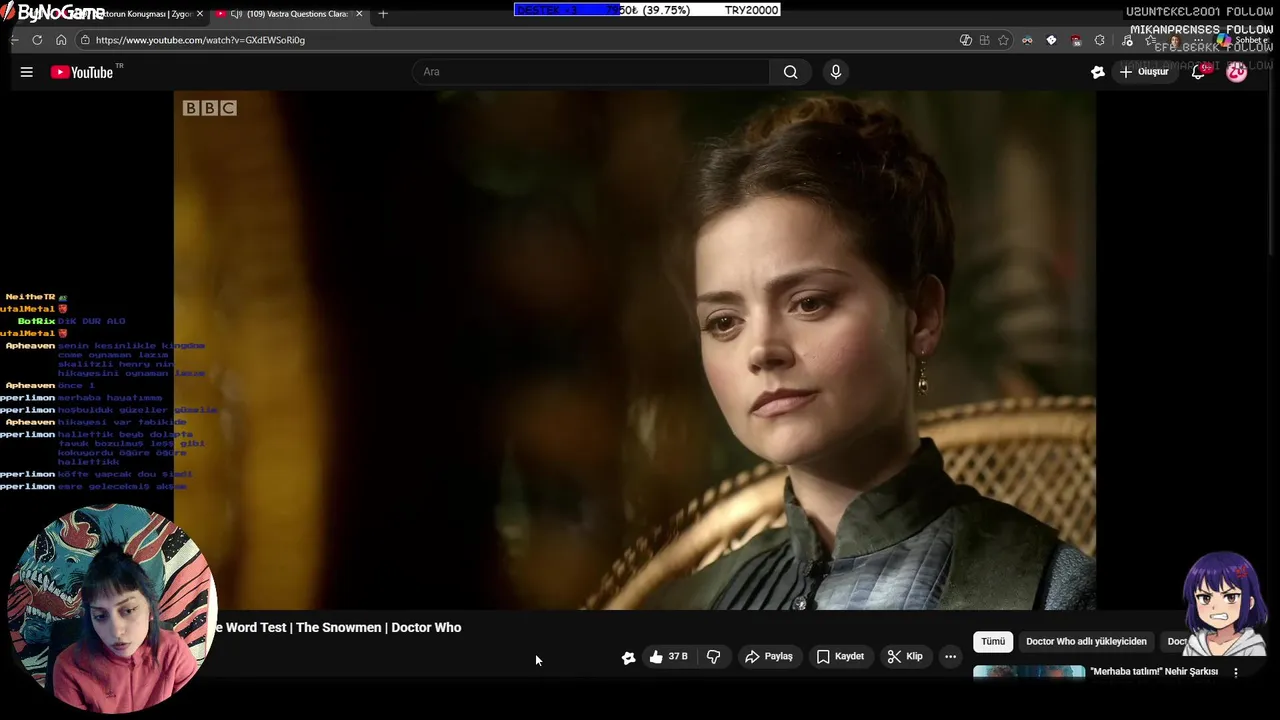
Task: Click the site info lock icon
Action: pos(85,40)
